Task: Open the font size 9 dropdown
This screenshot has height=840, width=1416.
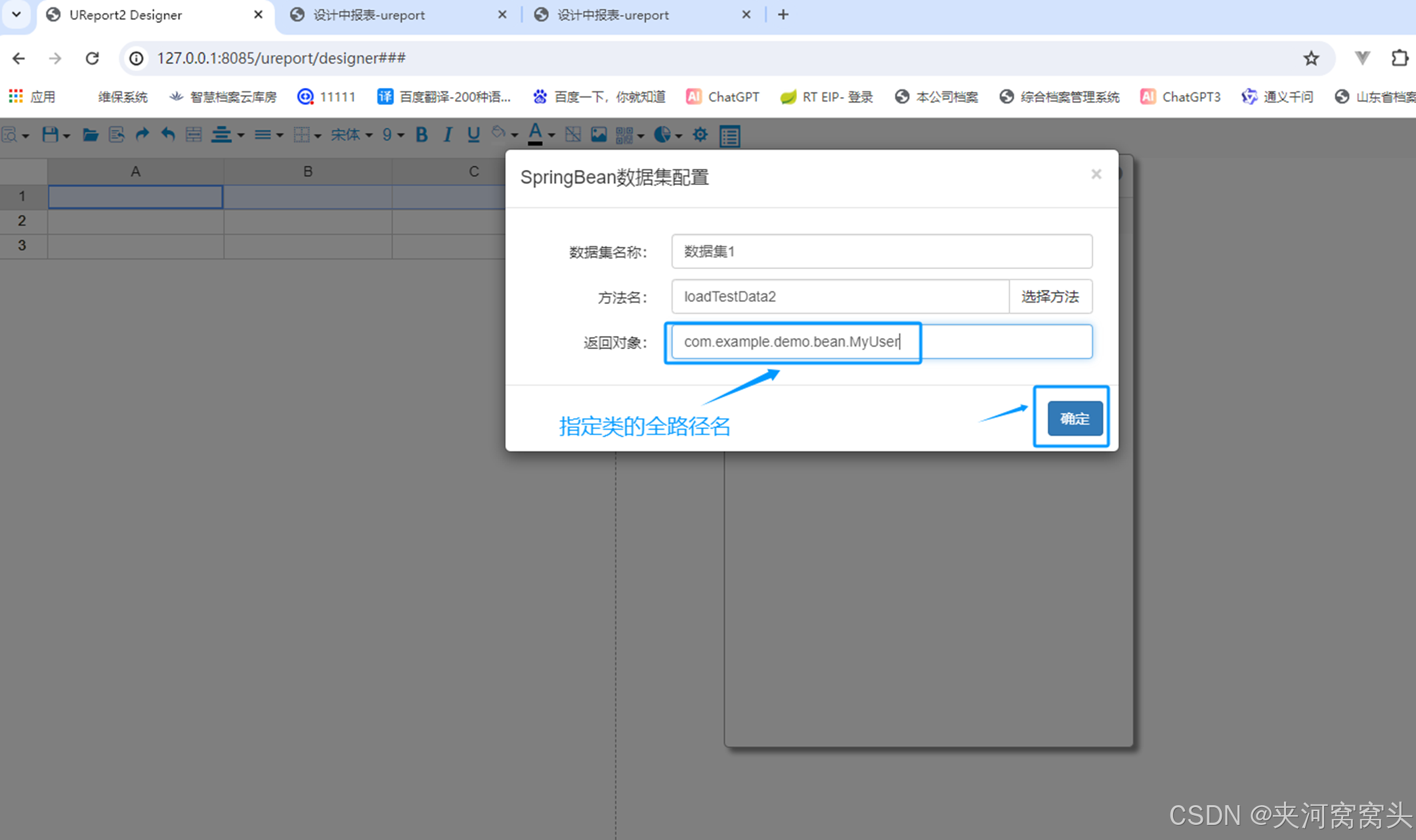Action: tap(393, 135)
